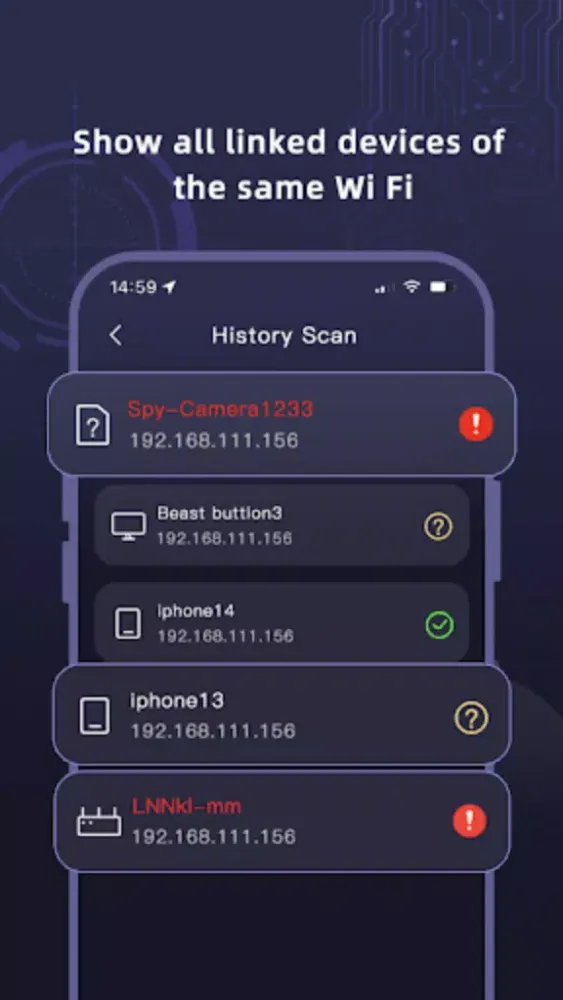Tap the battery icon in status bar
Screen dimensions: 563x1000
pos(441,288)
